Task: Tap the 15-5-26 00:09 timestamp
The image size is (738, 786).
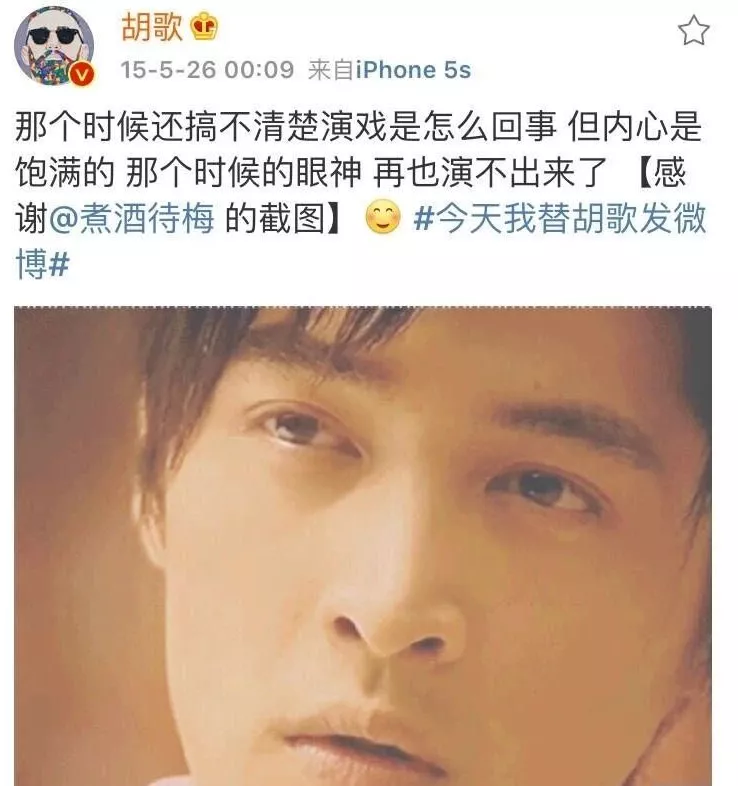Action: coord(207,70)
